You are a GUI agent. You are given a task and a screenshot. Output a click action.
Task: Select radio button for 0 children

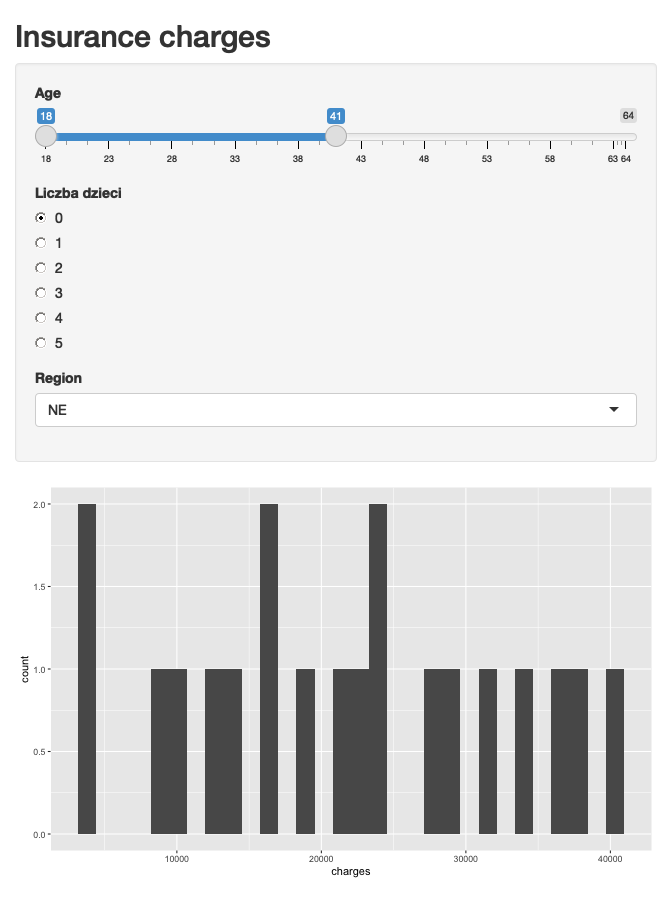pos(41,218)
